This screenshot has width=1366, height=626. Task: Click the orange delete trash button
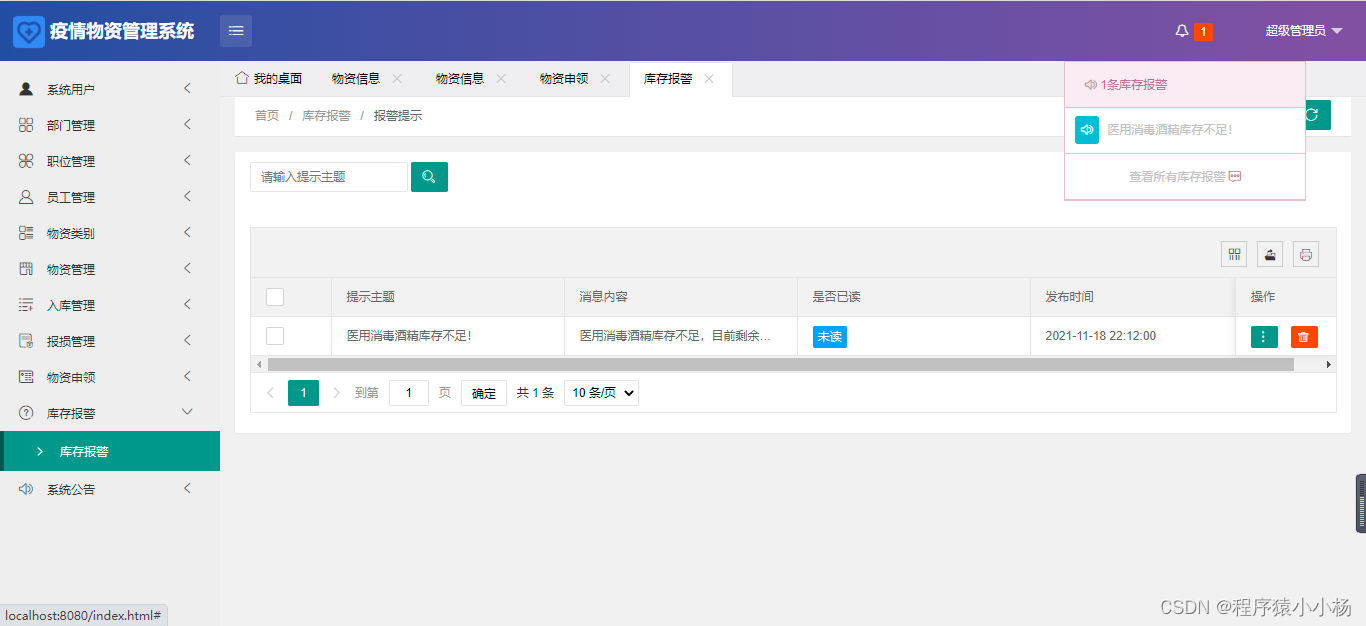tap(1304, 337)
